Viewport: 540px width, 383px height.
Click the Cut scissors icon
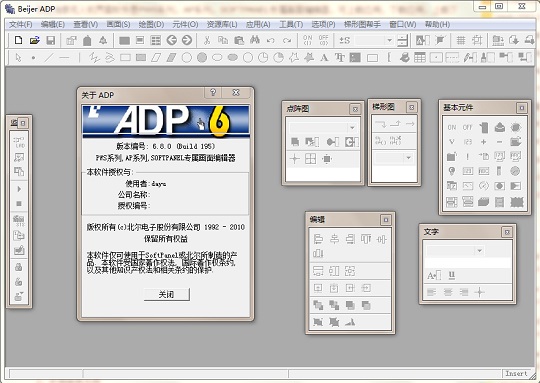pyautogui.click(x=207, y=40)
